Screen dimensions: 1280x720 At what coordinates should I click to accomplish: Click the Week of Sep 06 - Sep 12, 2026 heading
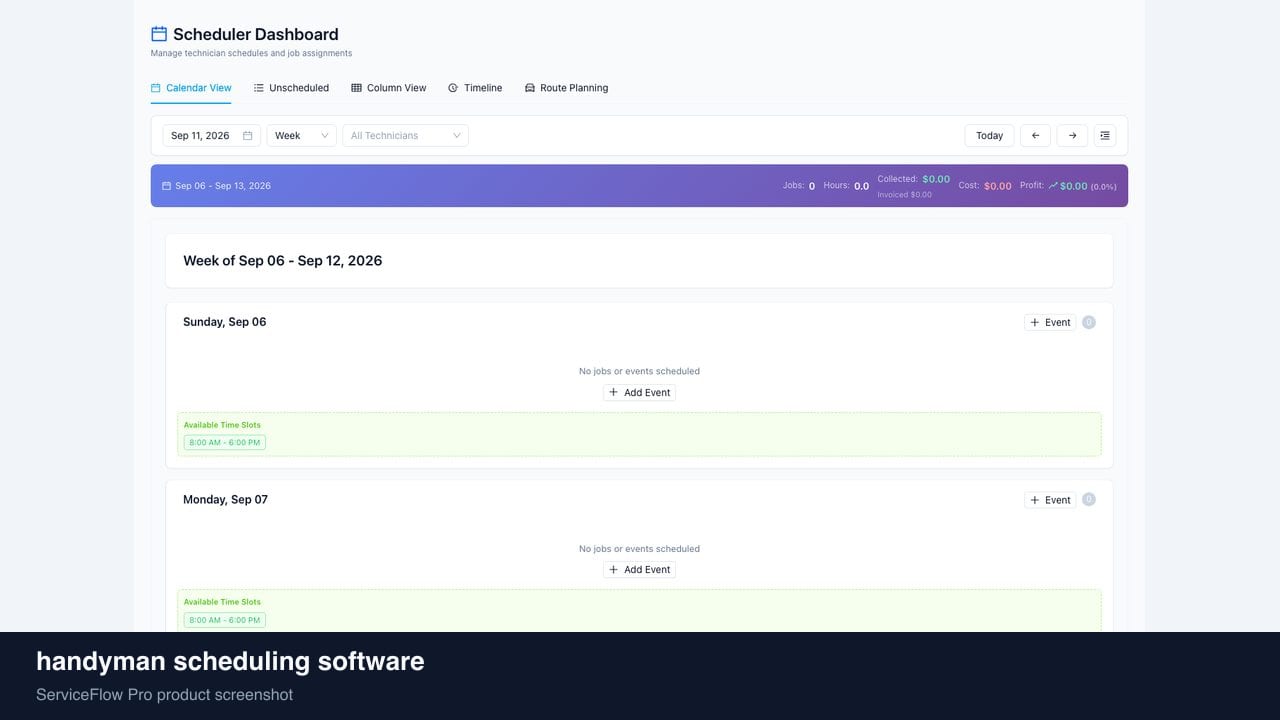pos(283,261)
